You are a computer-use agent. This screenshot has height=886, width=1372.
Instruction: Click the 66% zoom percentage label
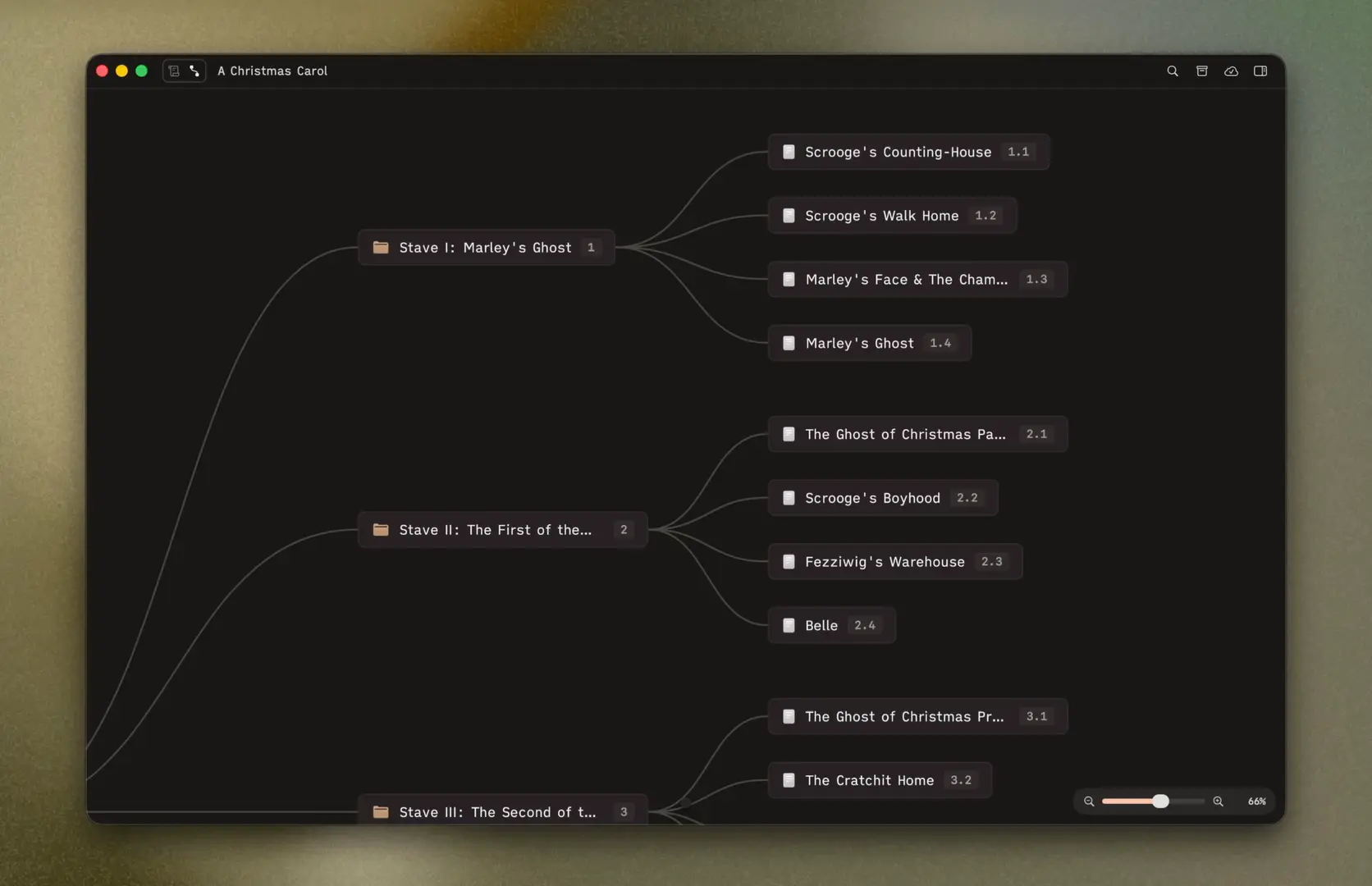click(x=1256, y=802)
